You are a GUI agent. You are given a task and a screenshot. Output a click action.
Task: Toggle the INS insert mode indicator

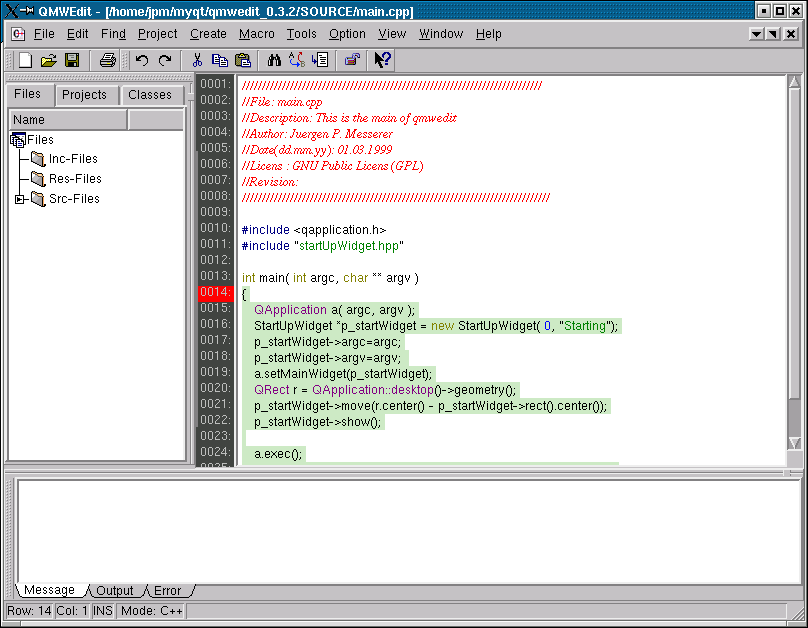tap(104, 611)
